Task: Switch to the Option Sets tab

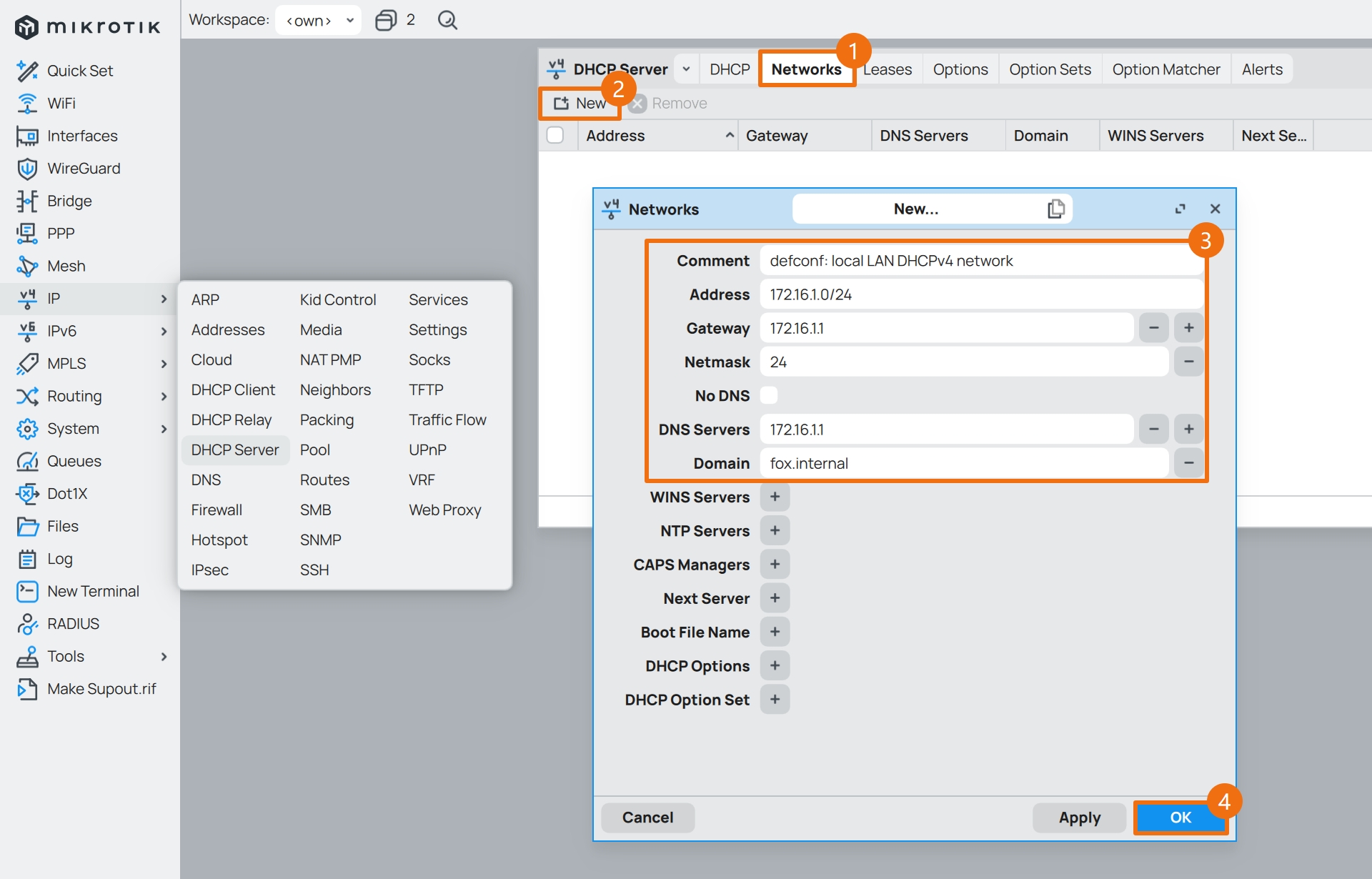Action: pyautogui.click(x=1050, y=69)
